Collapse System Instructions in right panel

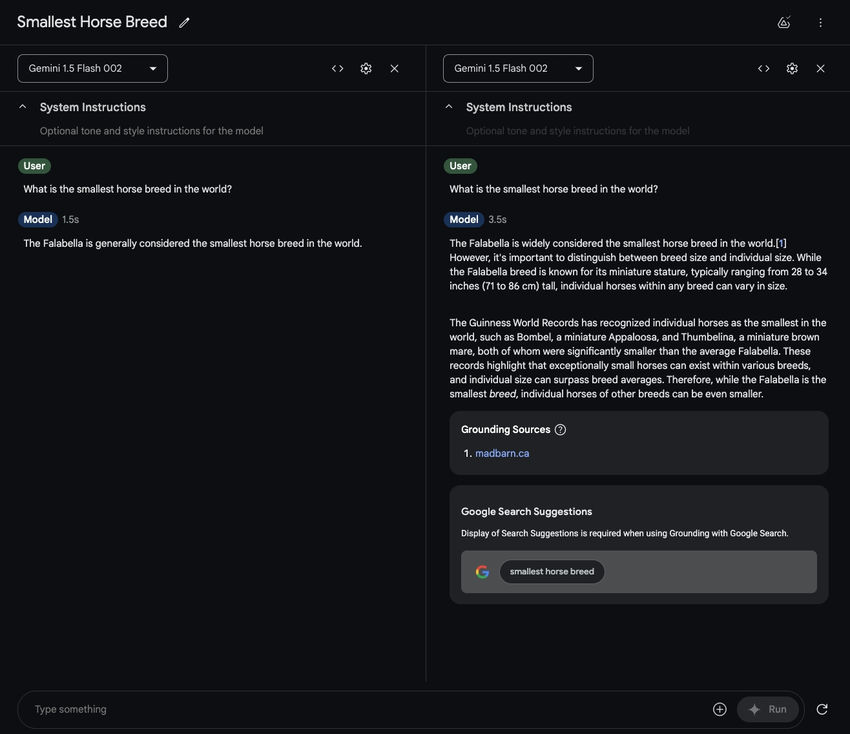pos(448,107)
